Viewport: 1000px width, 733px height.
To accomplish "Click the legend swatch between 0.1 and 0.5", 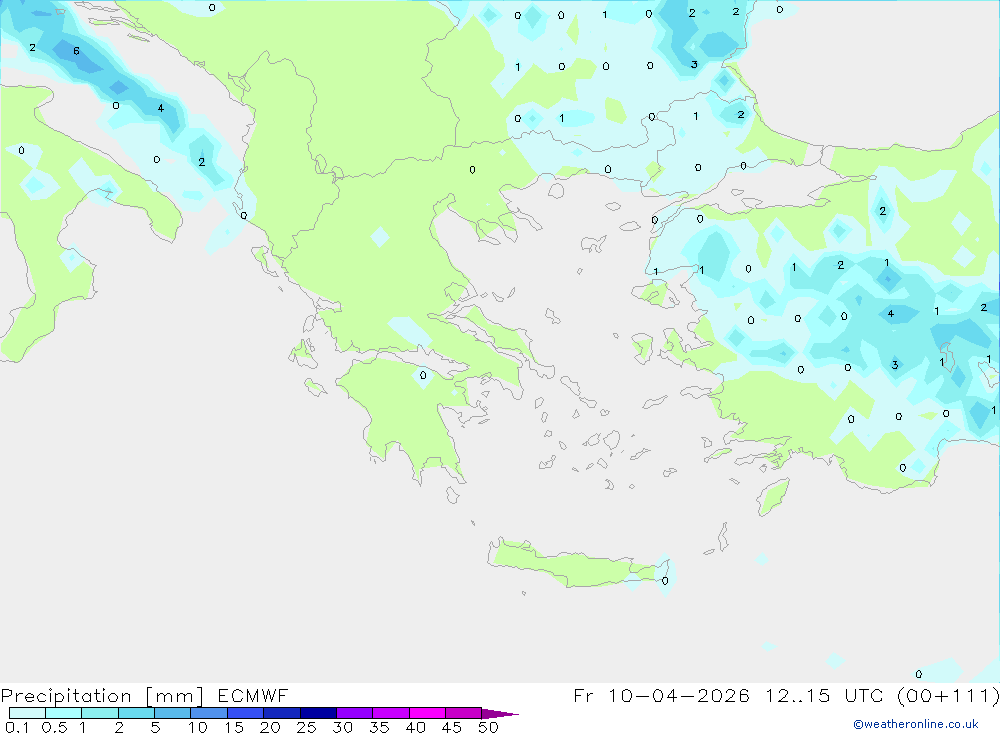I will 27,713.
